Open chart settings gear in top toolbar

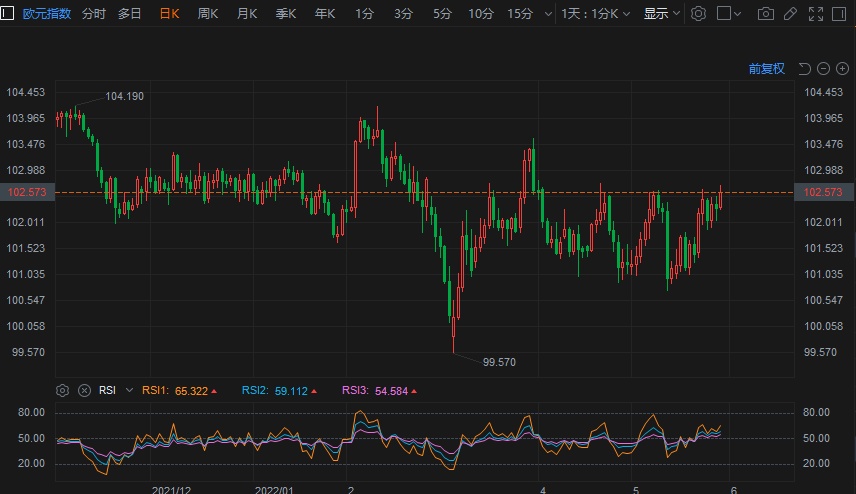point(699,14)
